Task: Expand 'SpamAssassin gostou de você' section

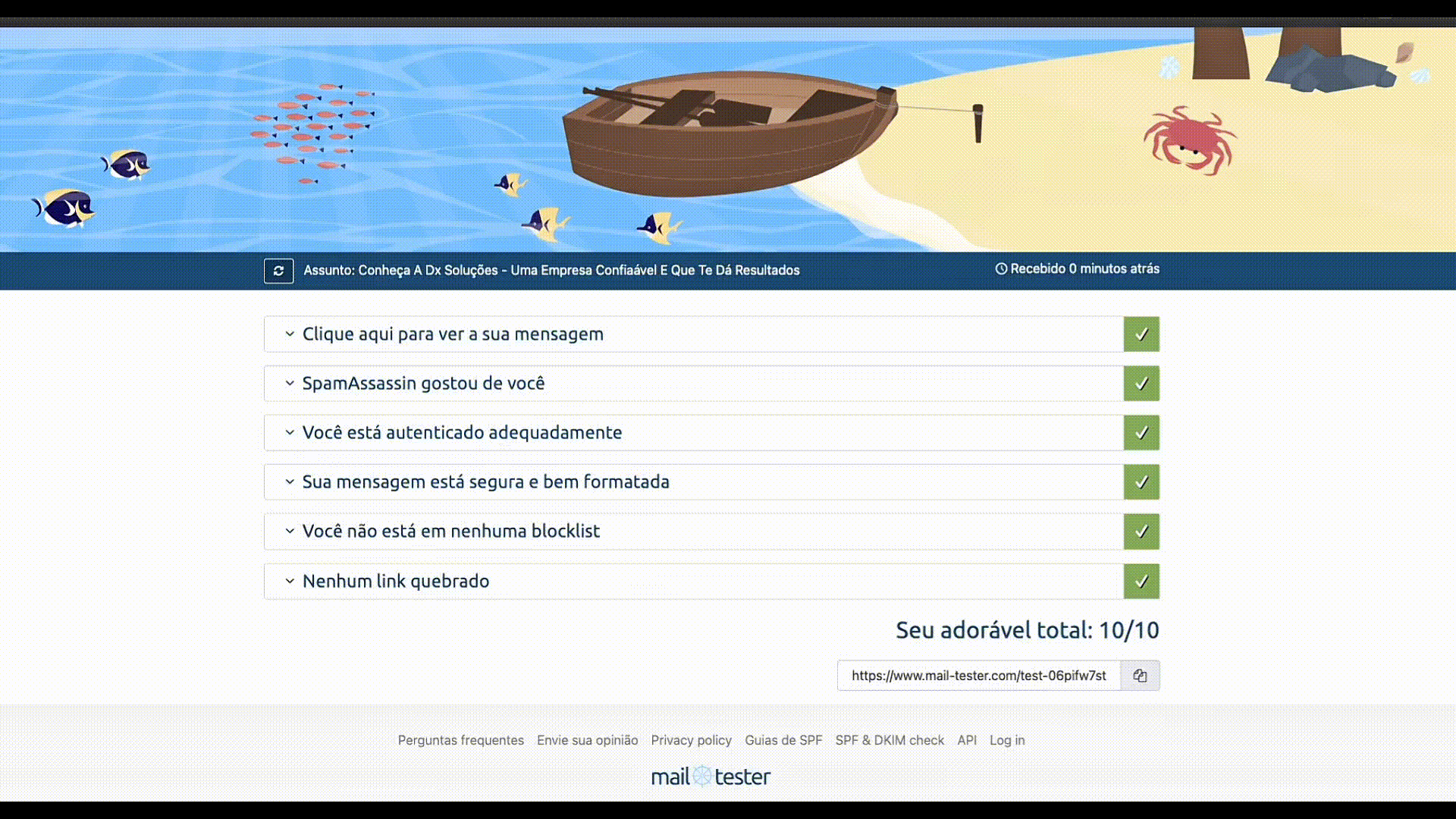Action: (423, 384)
